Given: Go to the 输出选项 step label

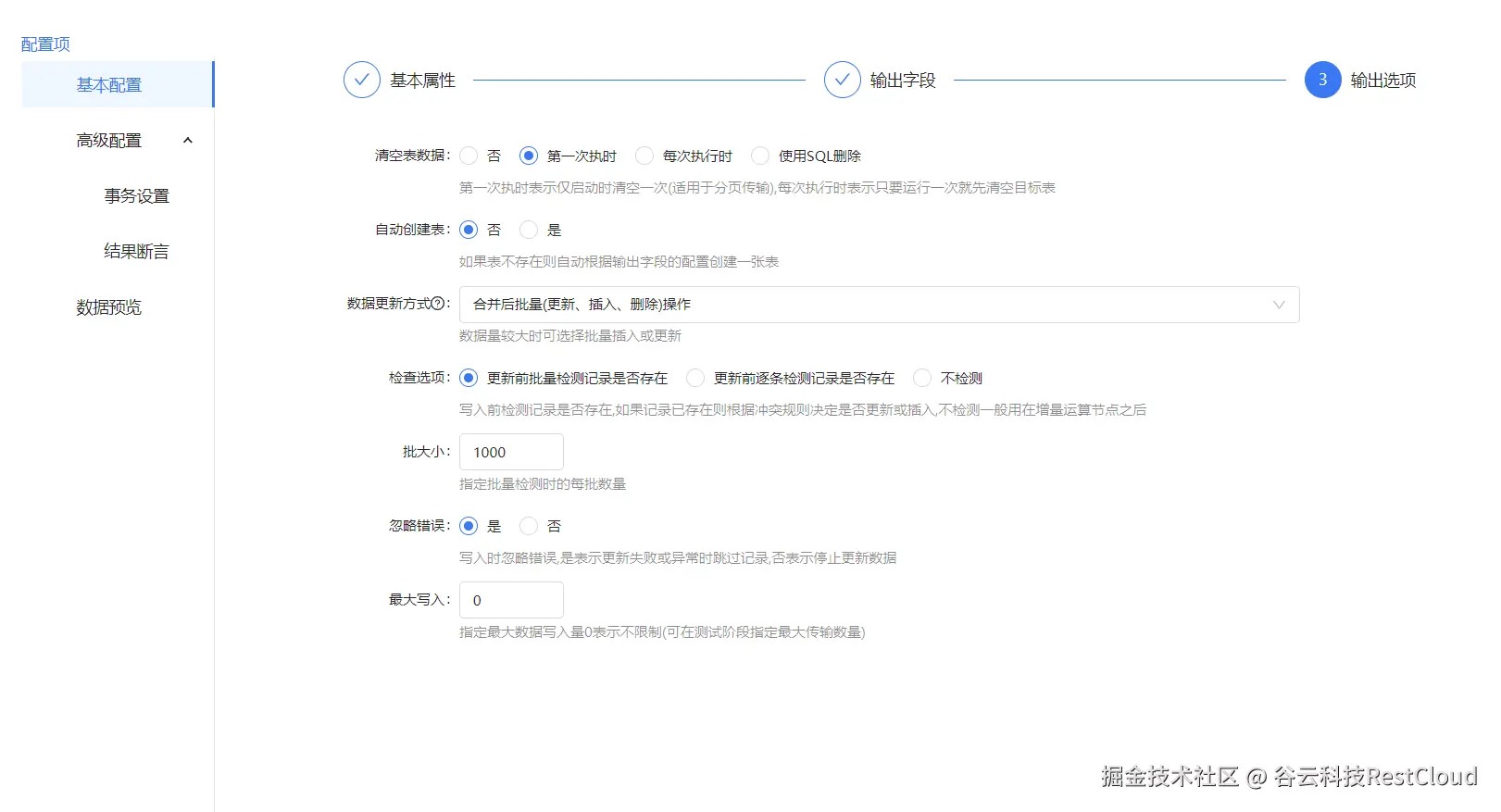Looking at the screenshot, I should [1383, 81].
